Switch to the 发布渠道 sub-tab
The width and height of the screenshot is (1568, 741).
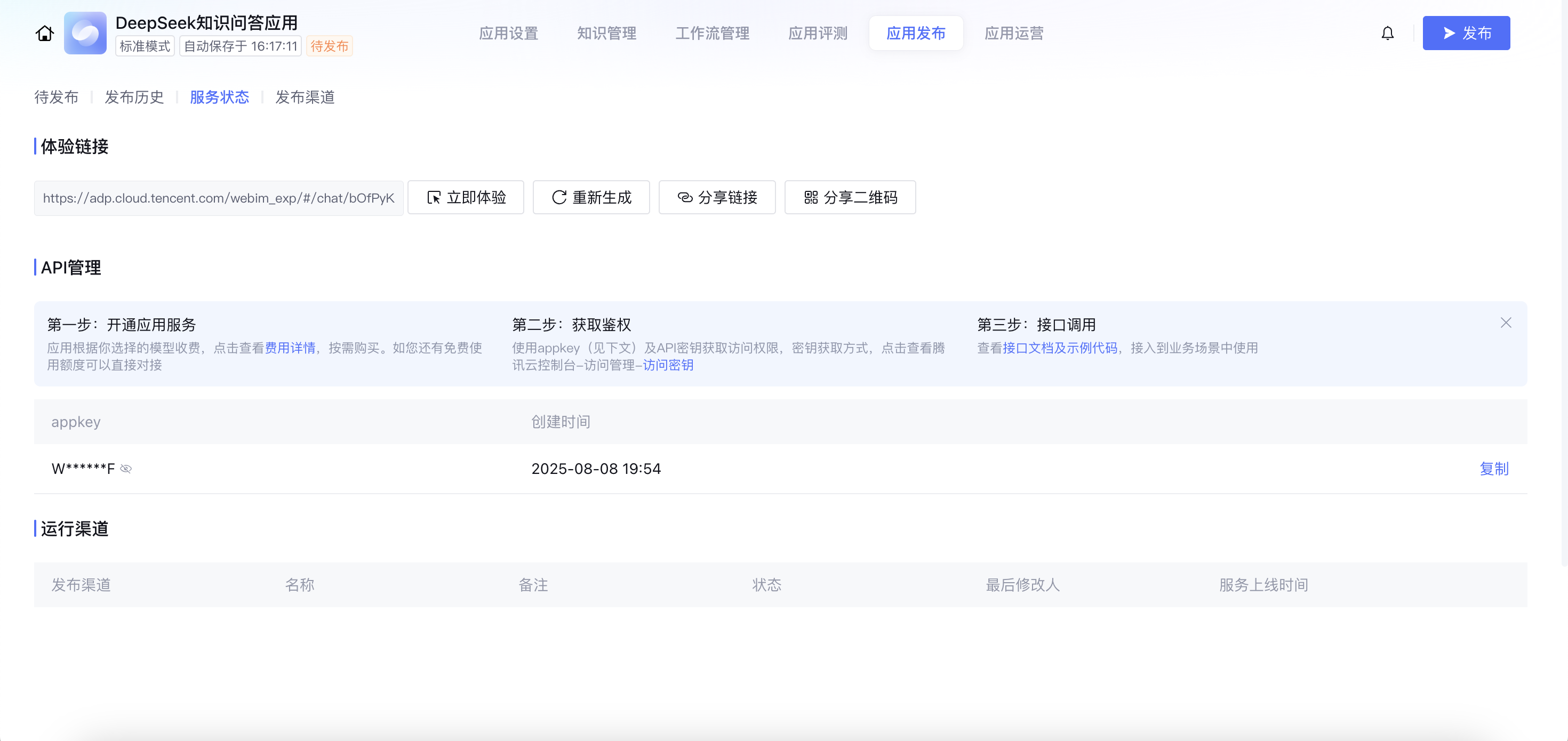(x=305, y=98)
